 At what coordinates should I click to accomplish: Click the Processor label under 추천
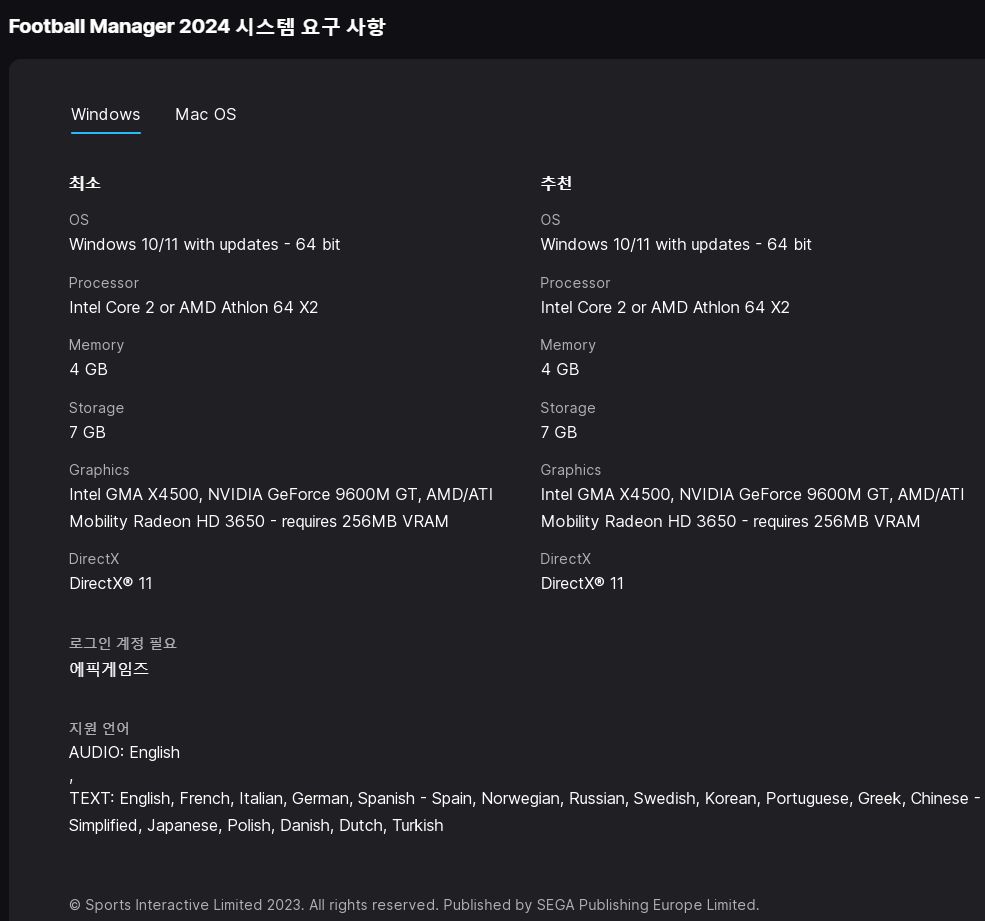point(575,283)
